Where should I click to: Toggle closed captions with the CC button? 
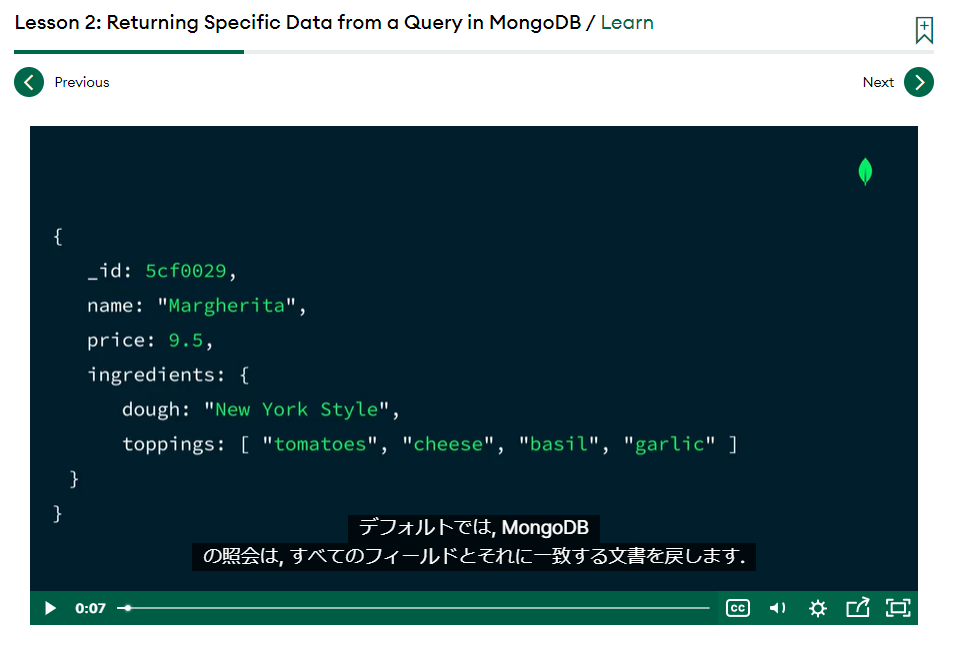tap(737, 608)
